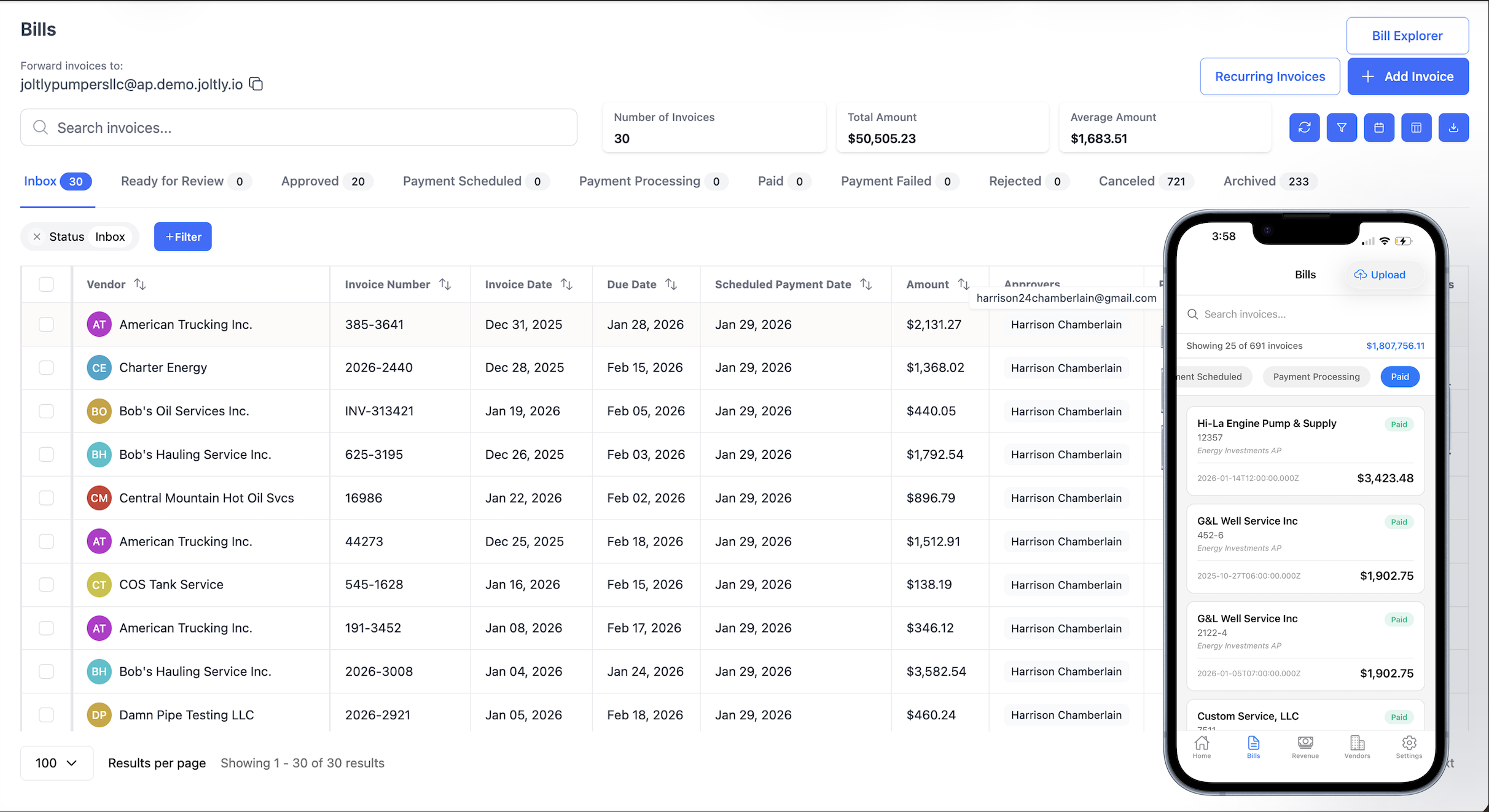Click the Add Invoice button

[x=1407, y=77]
